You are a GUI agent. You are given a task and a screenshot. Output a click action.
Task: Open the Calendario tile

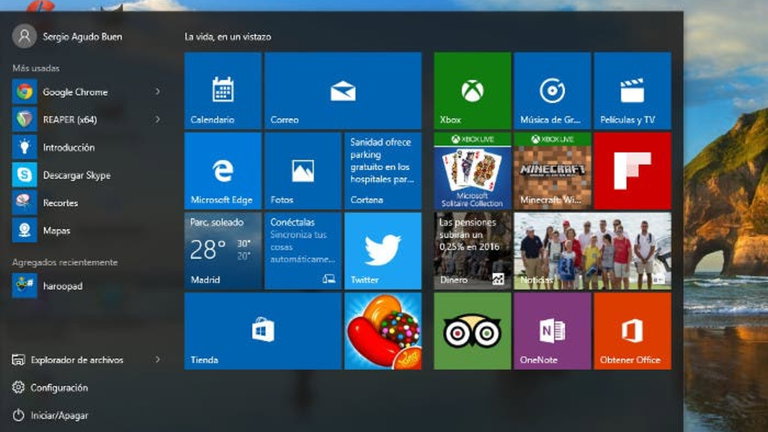tap(223, 91)
